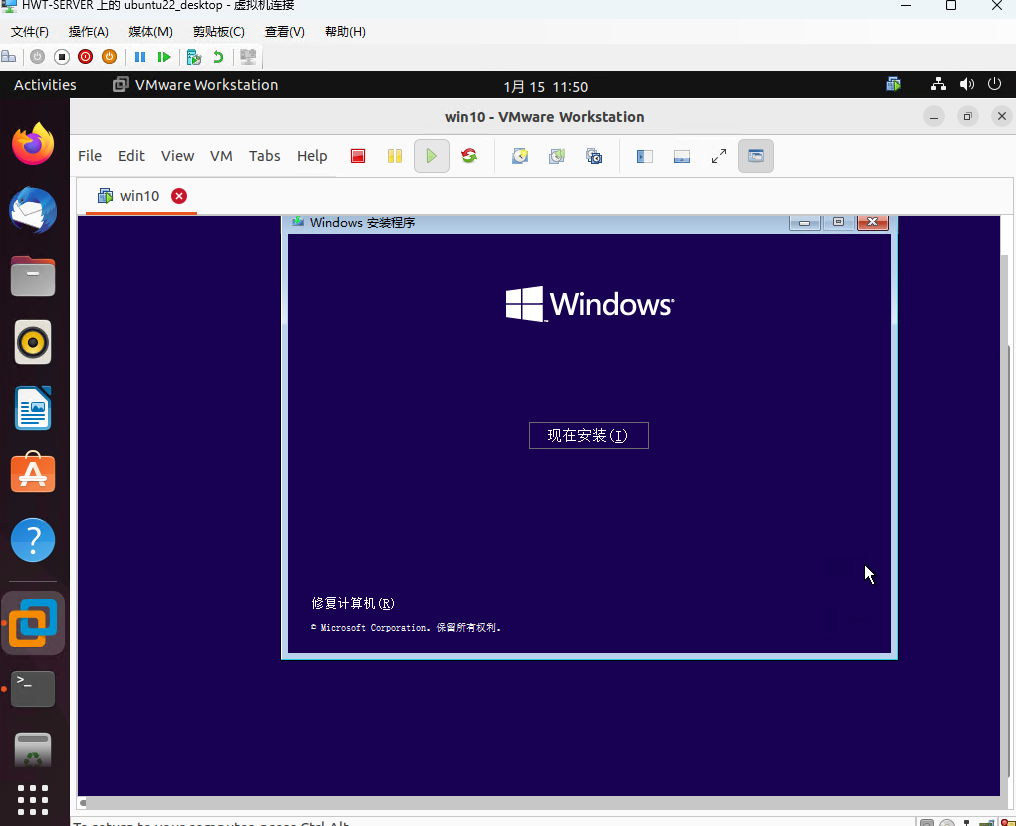Open Help from dock
The image size is (1016, 826).
(x=33, y=540)
